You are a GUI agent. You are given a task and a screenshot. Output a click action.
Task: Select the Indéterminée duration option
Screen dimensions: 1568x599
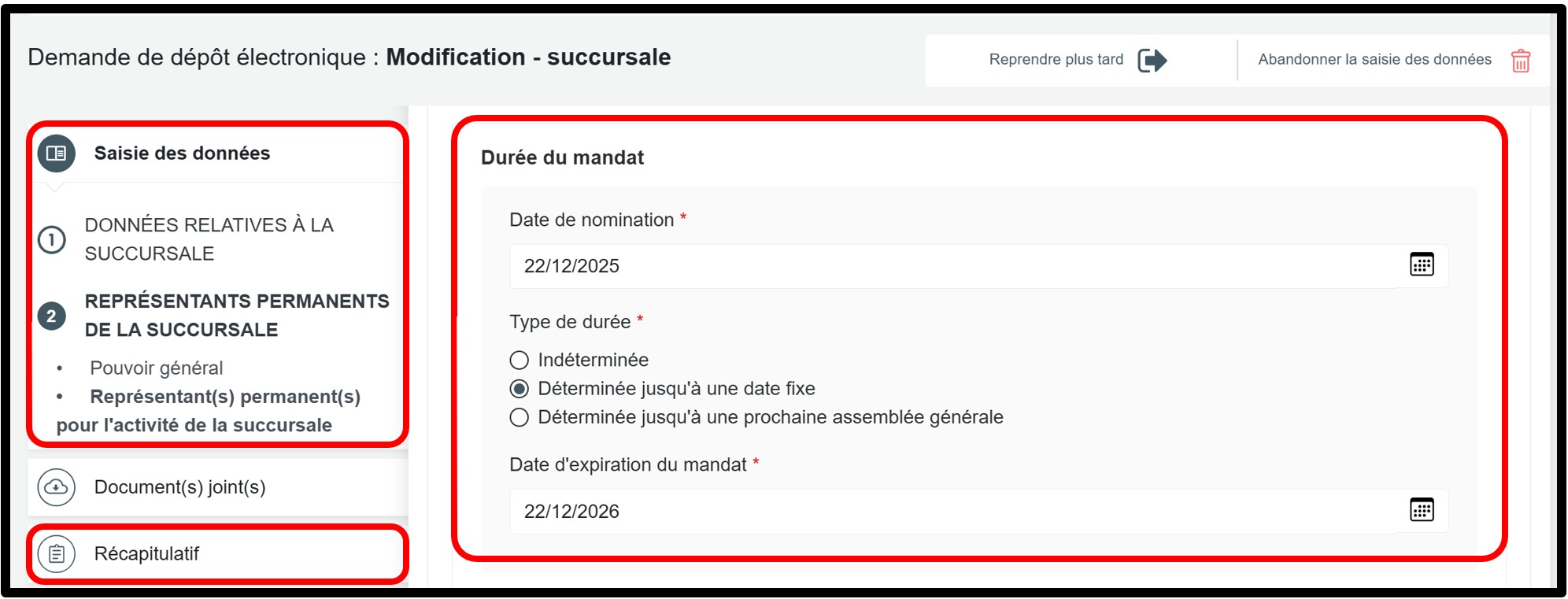tap(520, 361)
